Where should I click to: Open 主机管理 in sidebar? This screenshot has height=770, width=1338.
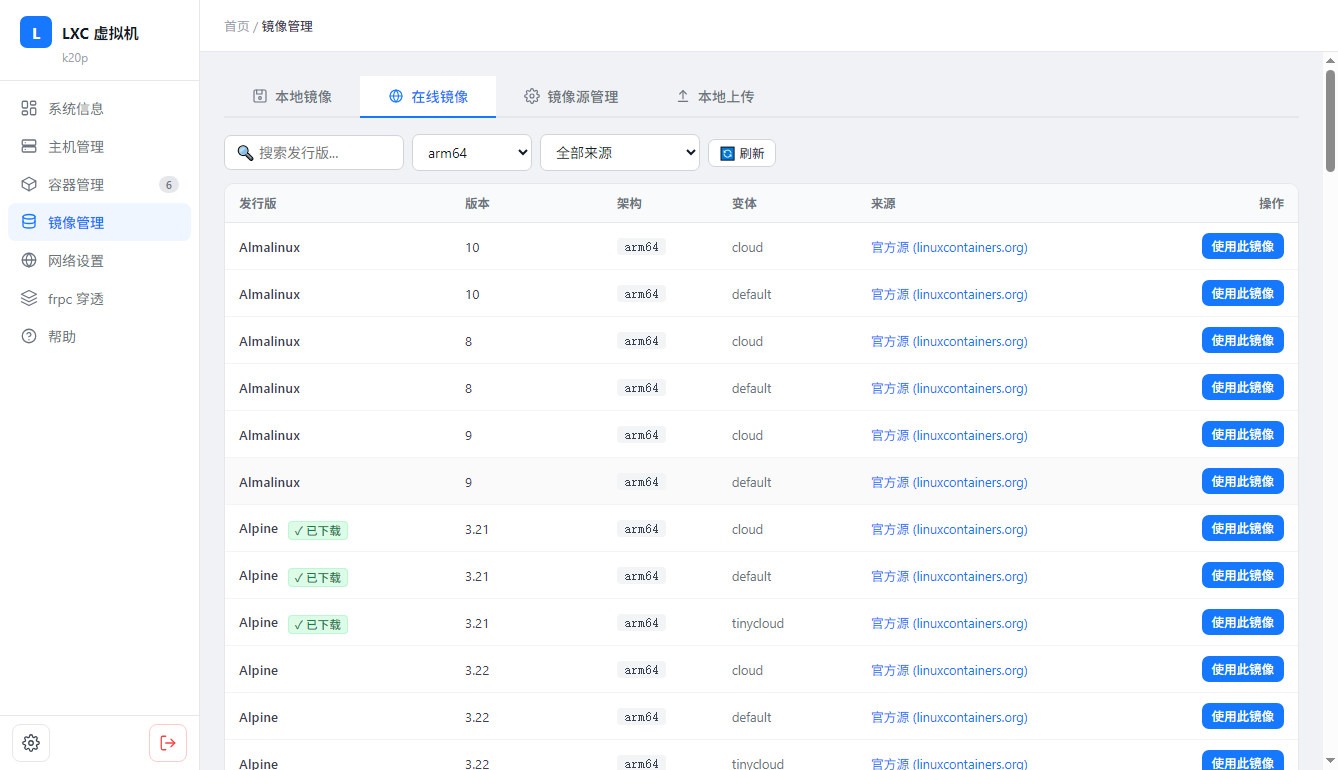click(99, 146)
